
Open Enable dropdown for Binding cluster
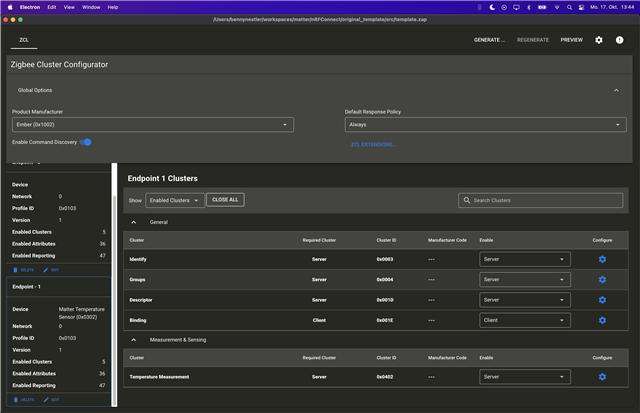pos(524,320)
